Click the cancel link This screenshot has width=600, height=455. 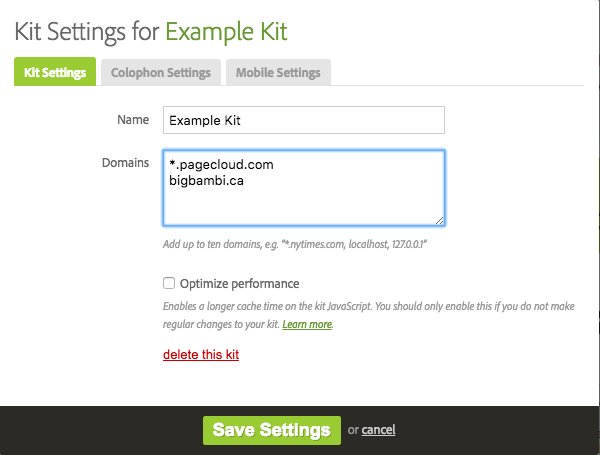coord(378,430)
